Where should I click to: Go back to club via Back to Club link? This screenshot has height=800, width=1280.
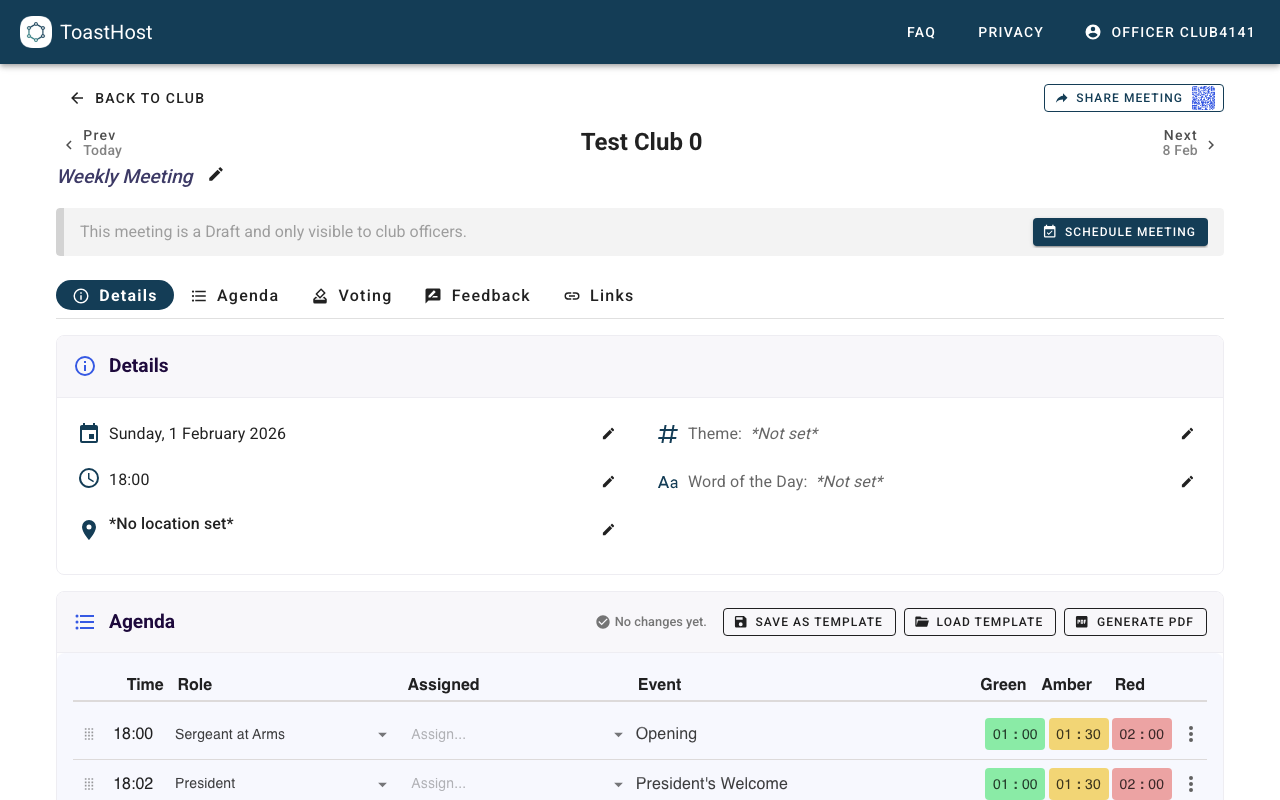click(137, 98)
